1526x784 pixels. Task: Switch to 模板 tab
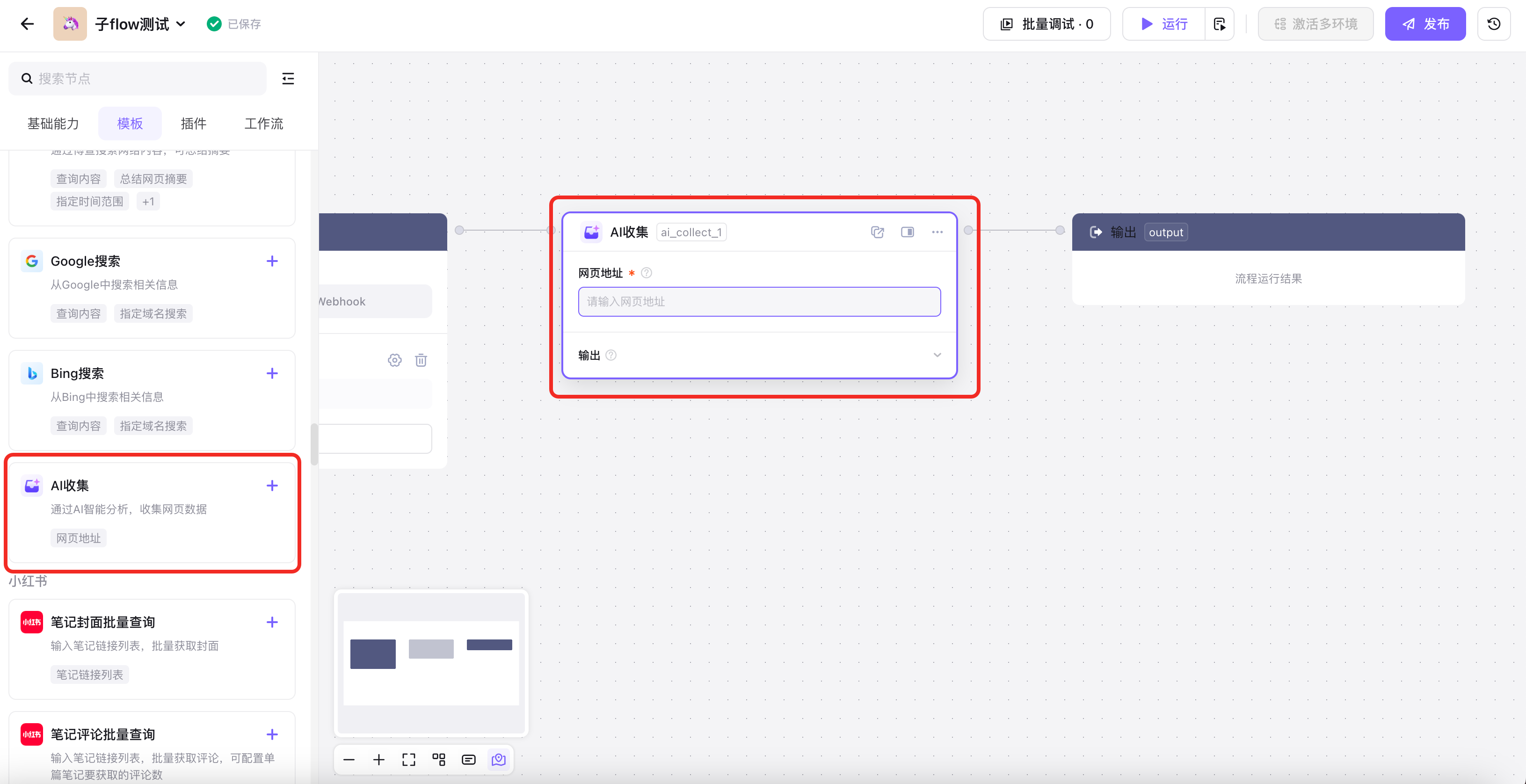pos(130,123)
